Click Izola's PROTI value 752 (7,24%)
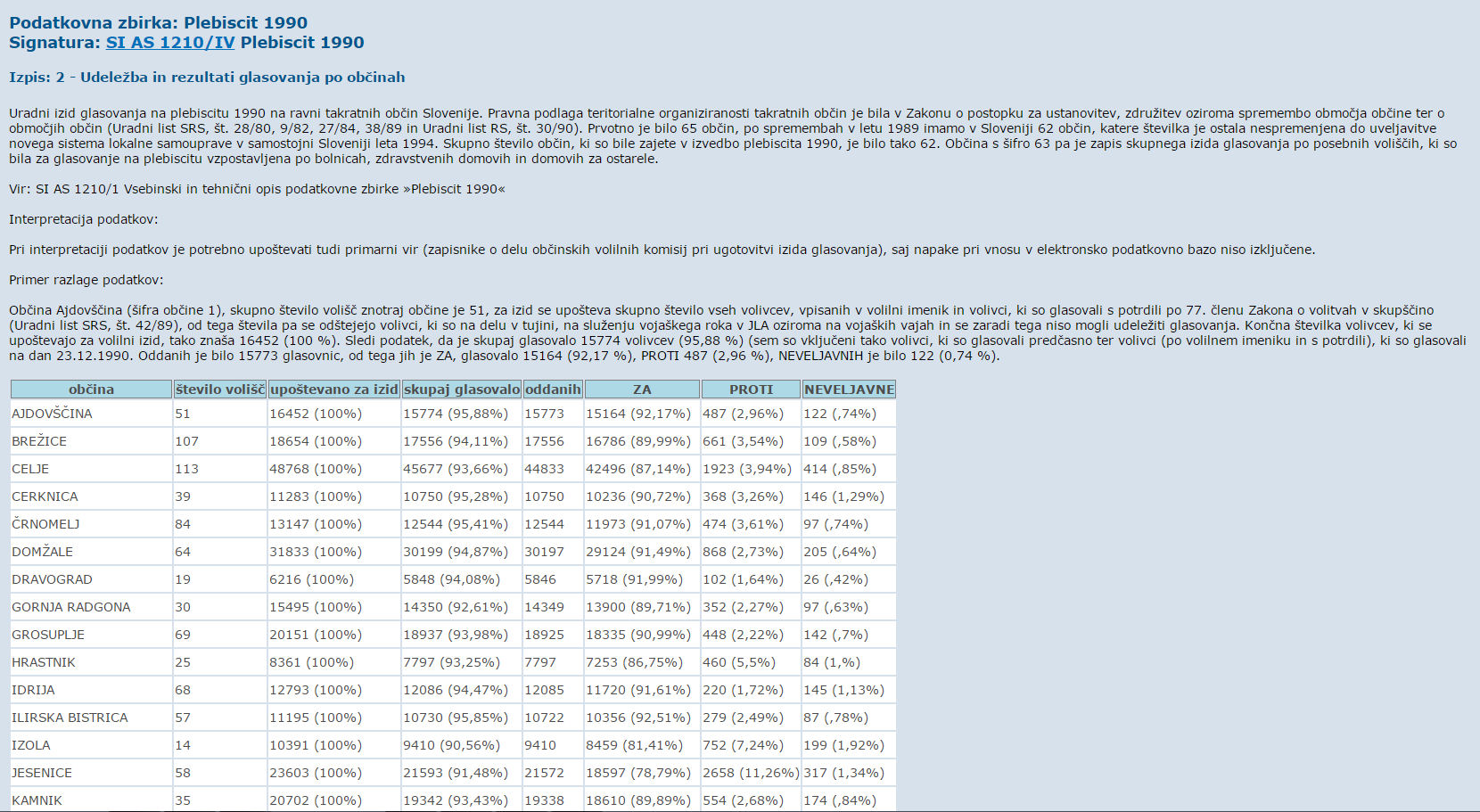Image resolution: width=1480 pixels, height=812 pixels. pyautogui.click(x=743, y=745)
